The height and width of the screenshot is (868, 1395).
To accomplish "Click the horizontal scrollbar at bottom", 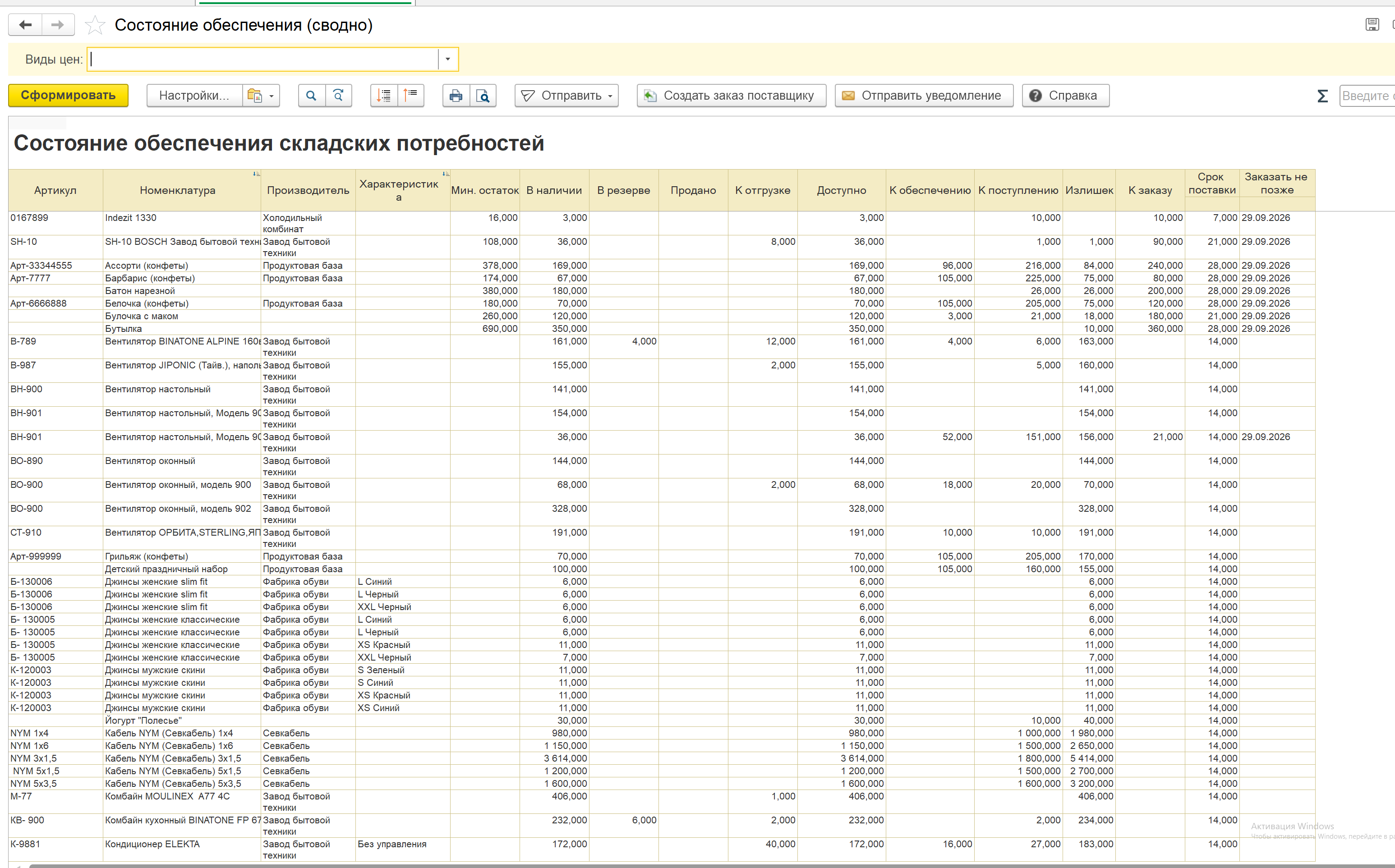I will (712, 865).
